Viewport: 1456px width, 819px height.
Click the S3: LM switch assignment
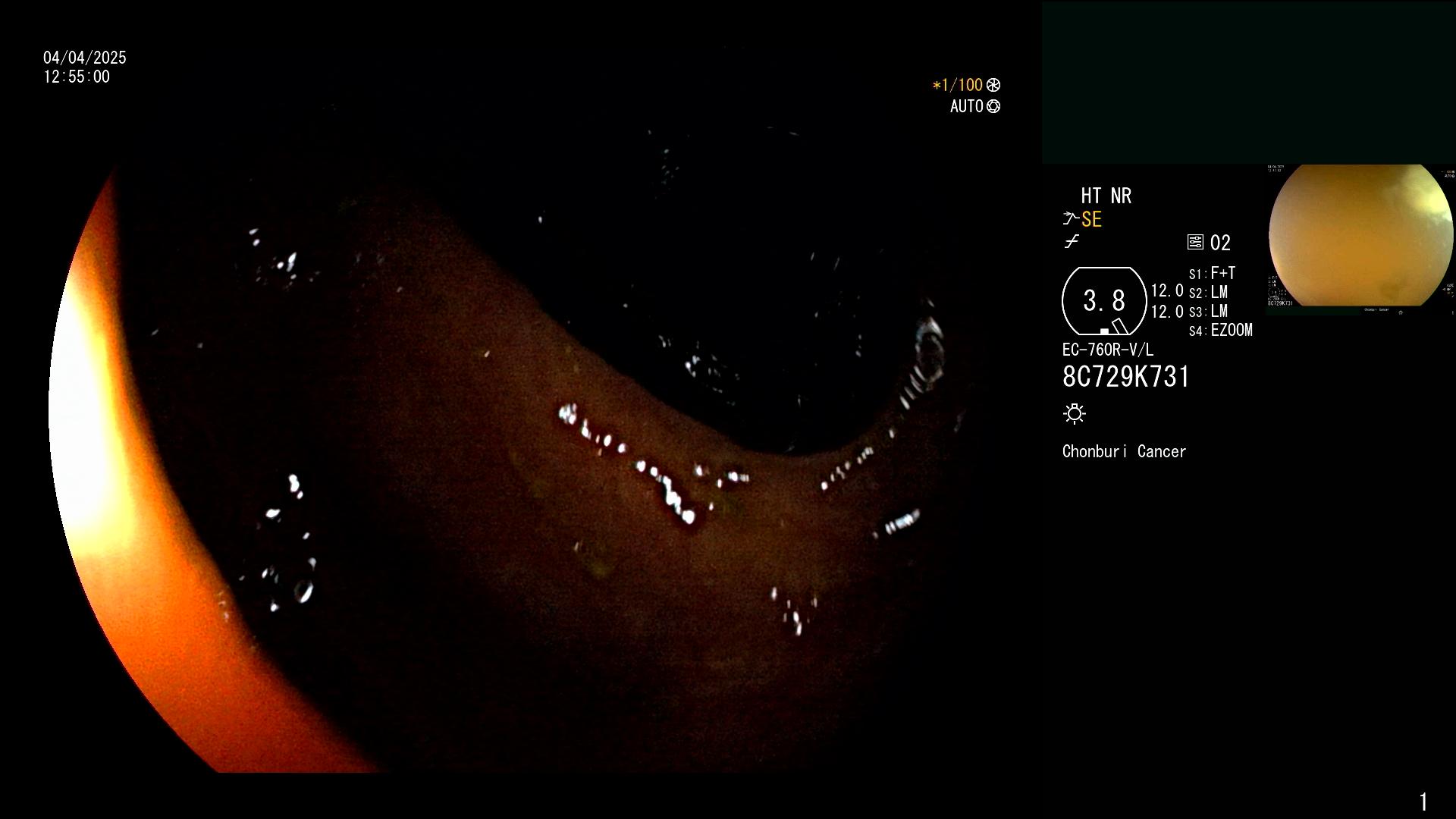[x=1209, y=311]
